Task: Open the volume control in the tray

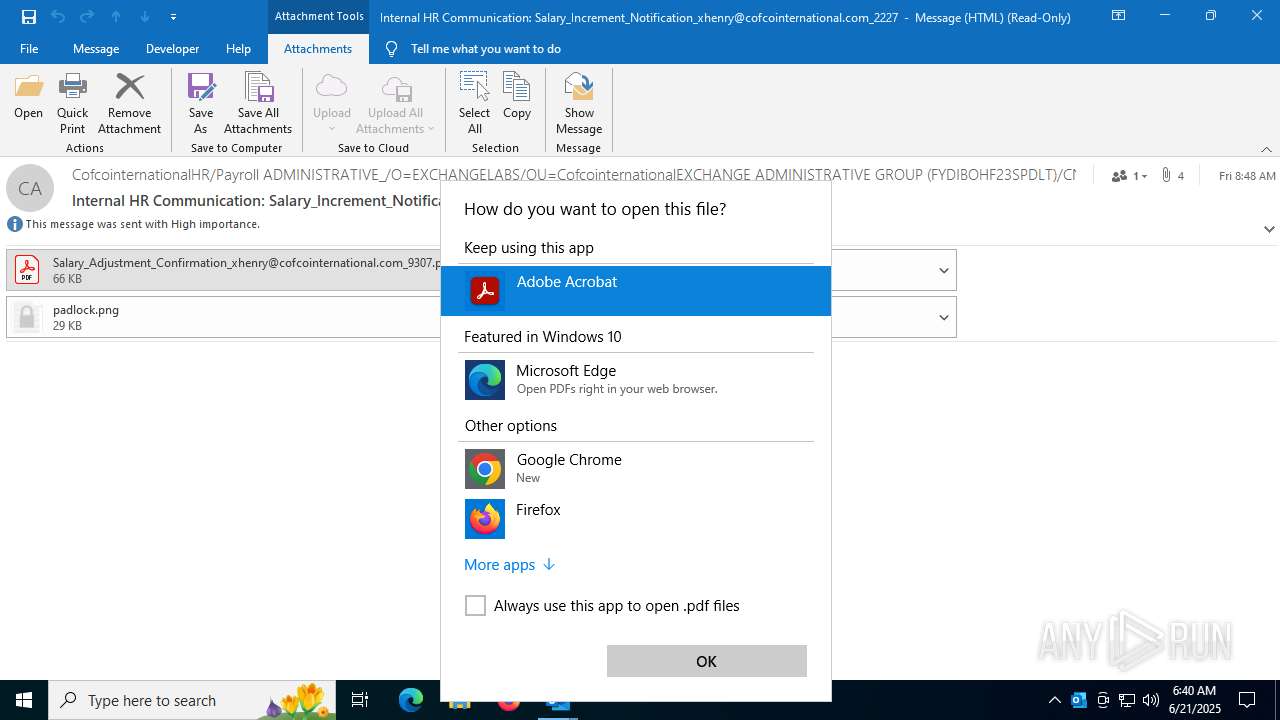Action: tap(1151, 700)
